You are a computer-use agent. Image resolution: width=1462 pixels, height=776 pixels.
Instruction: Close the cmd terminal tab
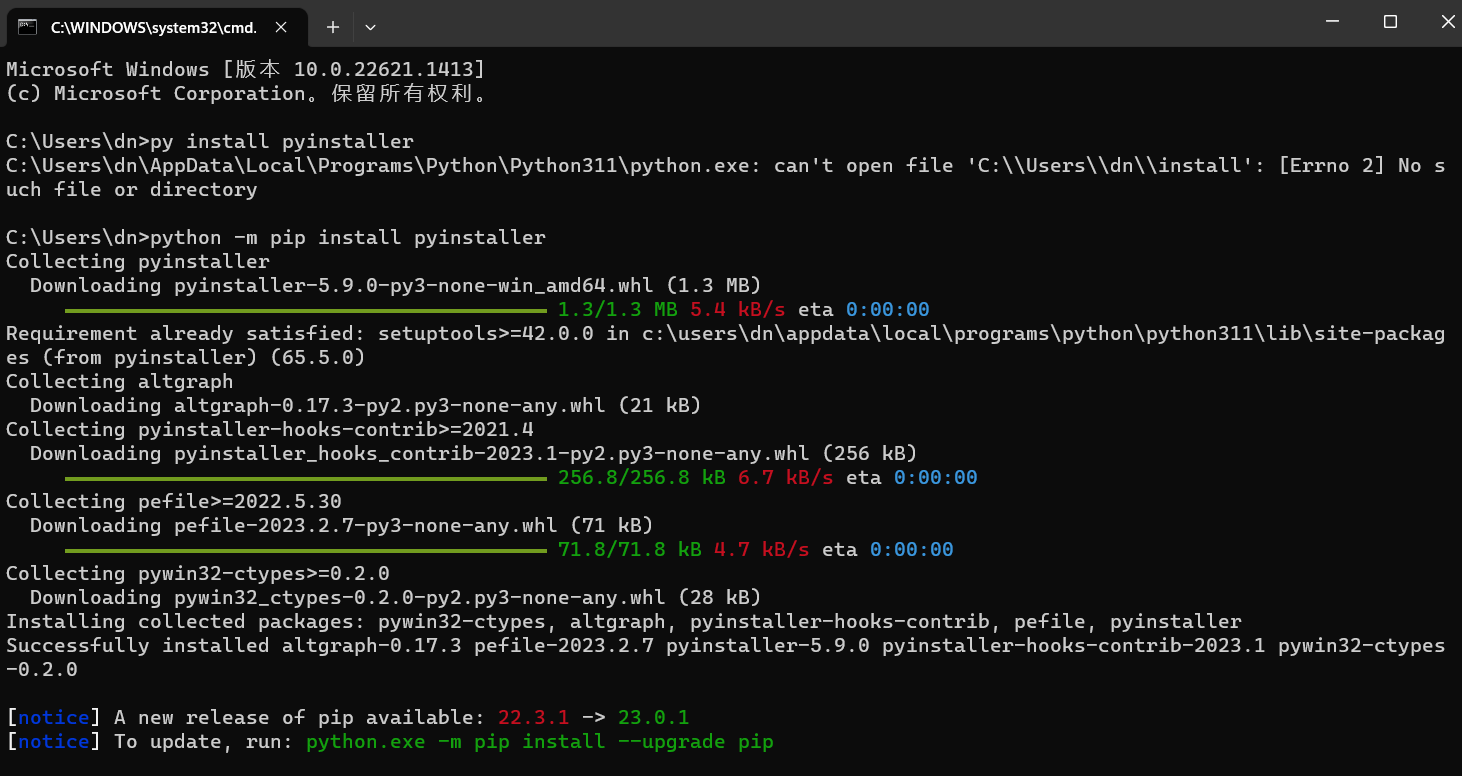[x=283, y=27]
